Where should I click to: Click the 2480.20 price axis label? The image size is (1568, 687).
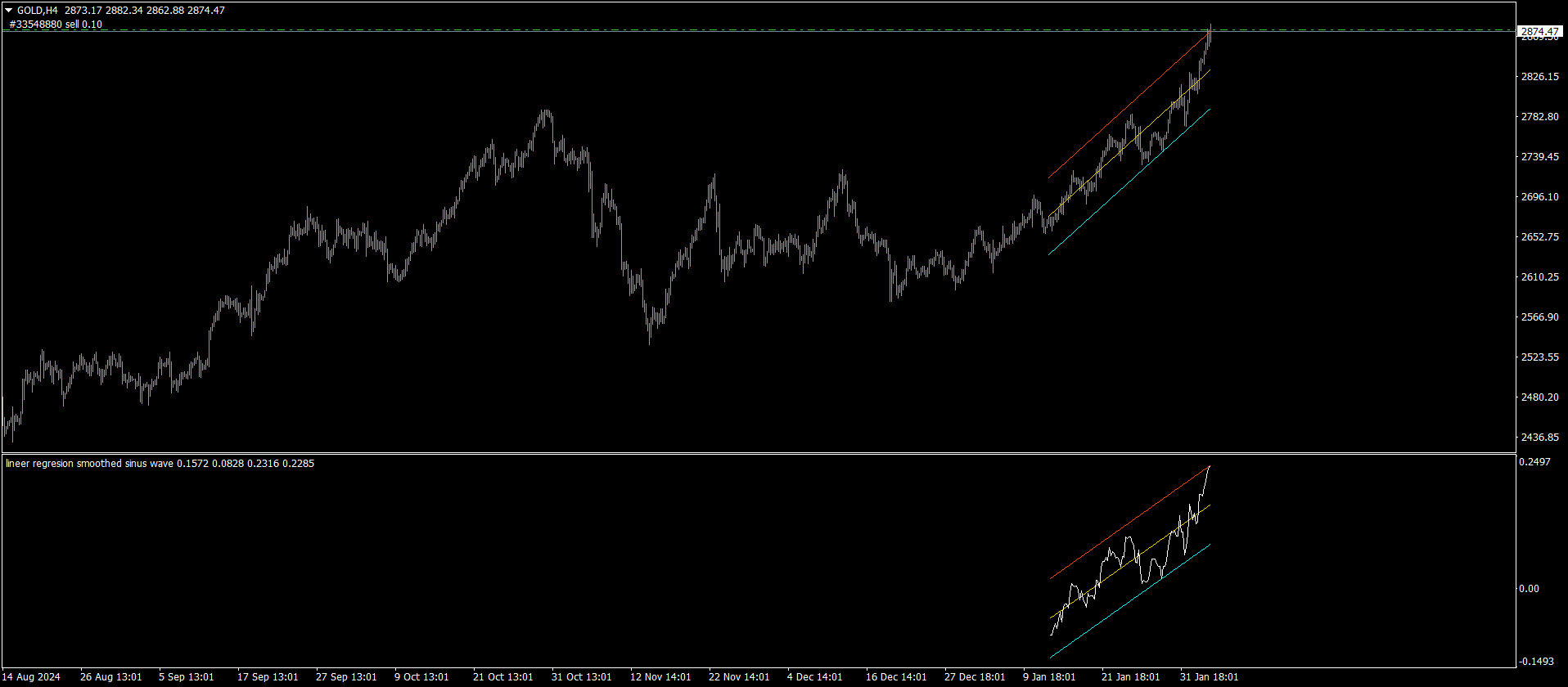(x=1539, y=397)
